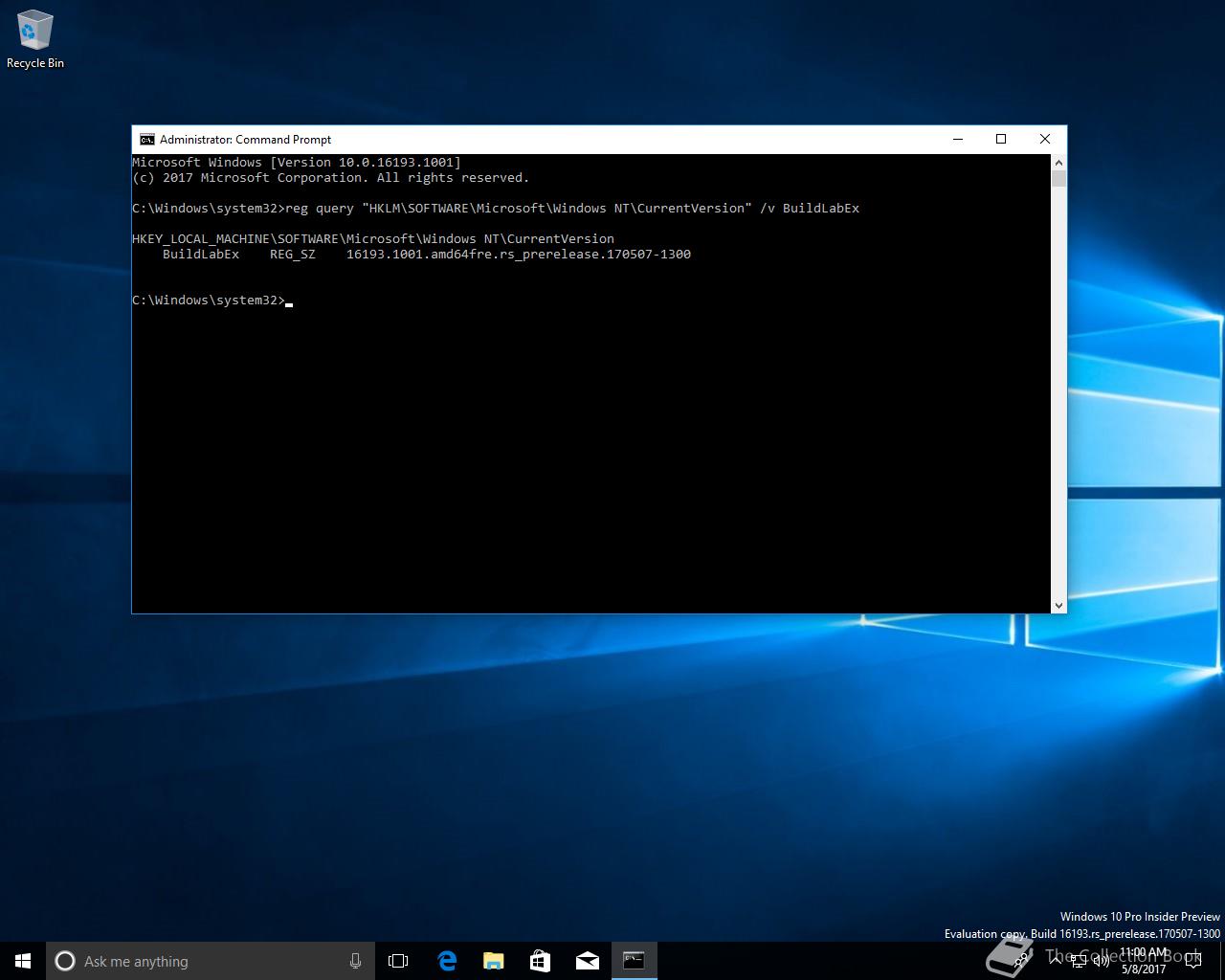
Task: Maximize the Command Prompt window
Action: pos(1001,139)
